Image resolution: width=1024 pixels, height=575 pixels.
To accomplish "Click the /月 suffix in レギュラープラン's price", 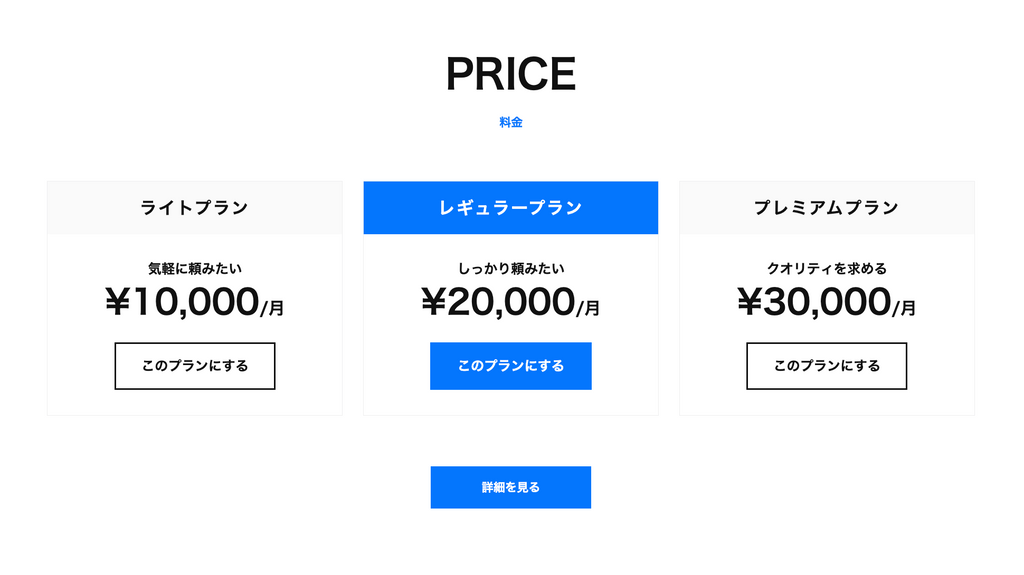I will coord(588,308).
